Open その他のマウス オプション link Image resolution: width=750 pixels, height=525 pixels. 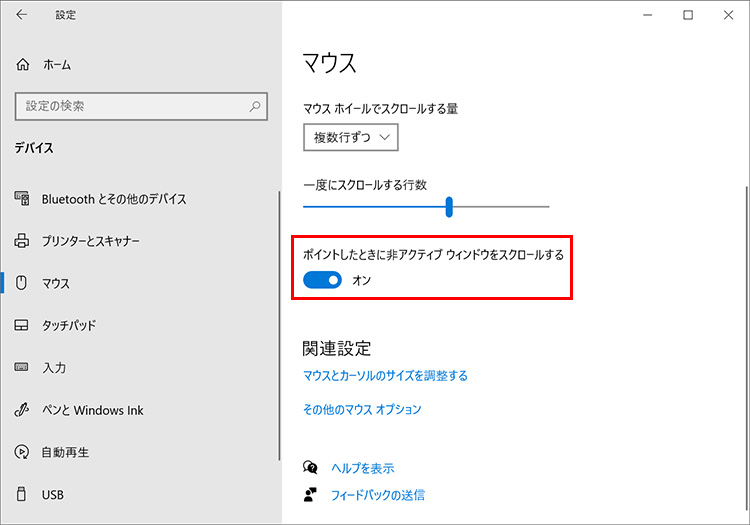click(x=362, y=409)
